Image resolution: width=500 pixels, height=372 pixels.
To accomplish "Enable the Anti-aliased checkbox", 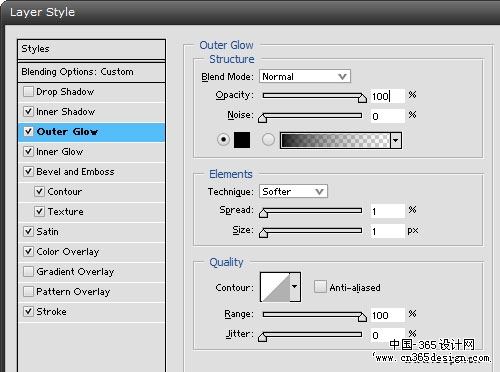I will [x=320, y=287].
